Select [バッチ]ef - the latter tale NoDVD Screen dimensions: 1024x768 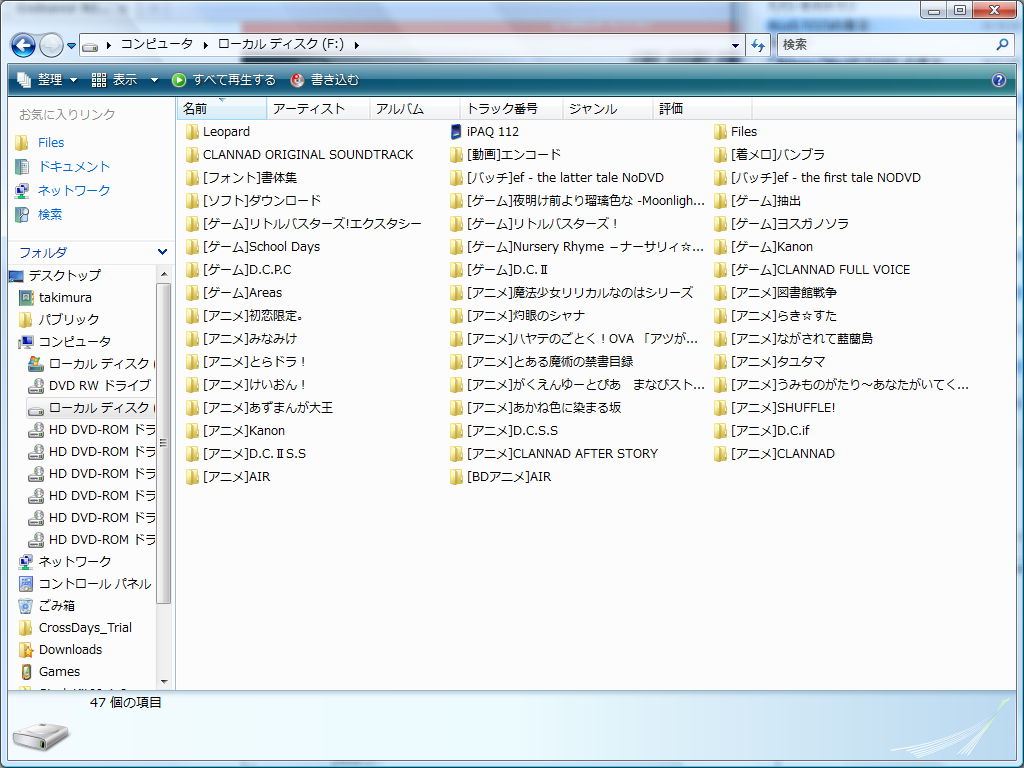[x=565, y=178]
